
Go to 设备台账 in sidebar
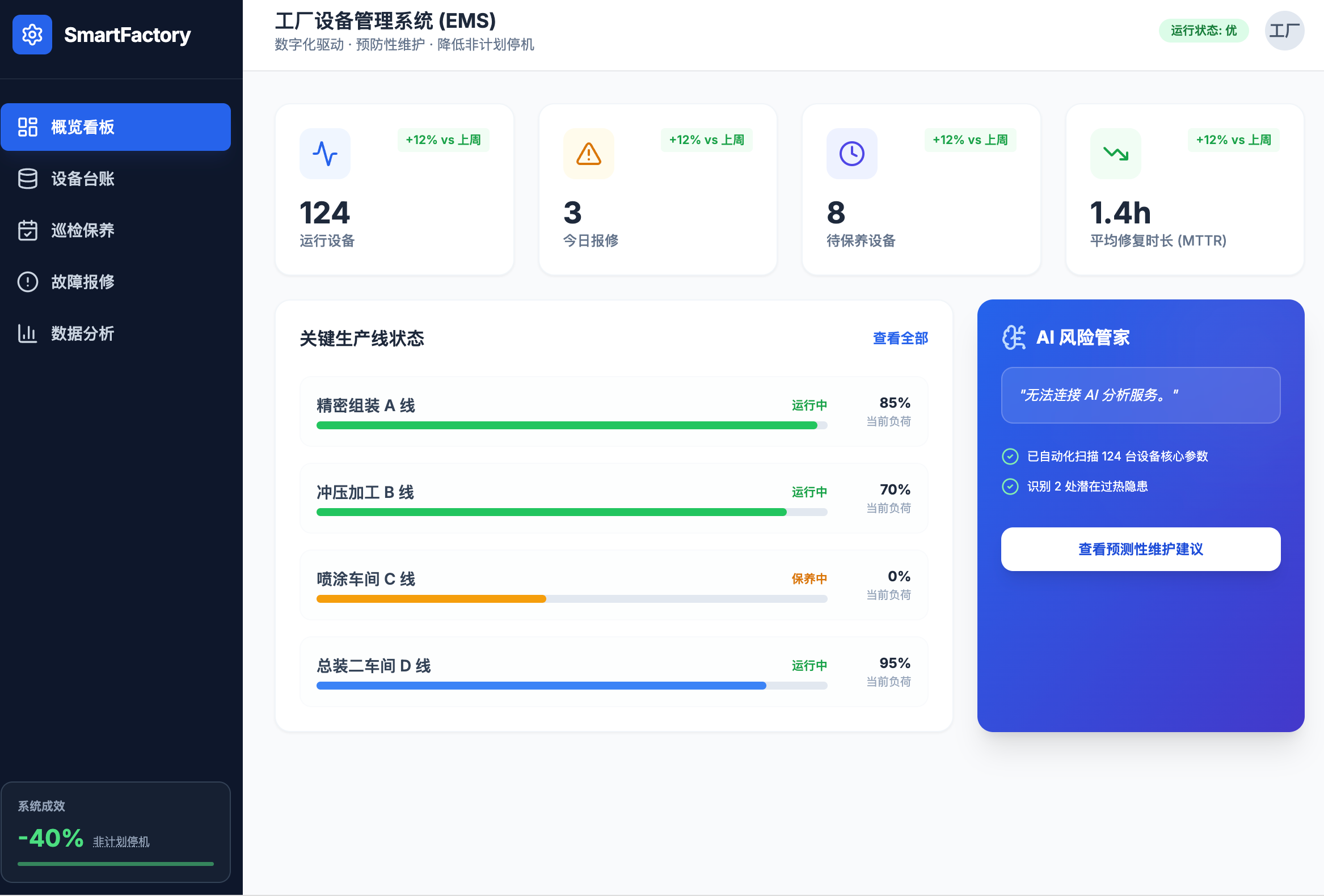coord(116,179)
